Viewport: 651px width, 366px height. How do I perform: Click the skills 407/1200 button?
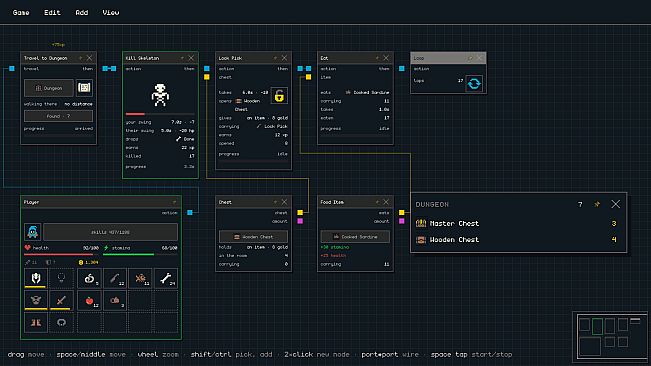[110, 232]
